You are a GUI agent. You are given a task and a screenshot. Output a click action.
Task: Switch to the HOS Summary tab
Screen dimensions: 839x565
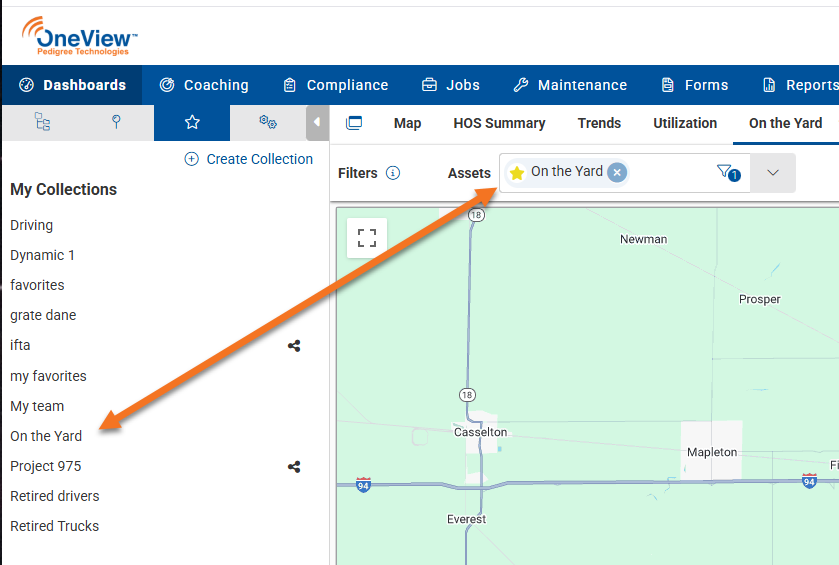click(x=499, y=123)
